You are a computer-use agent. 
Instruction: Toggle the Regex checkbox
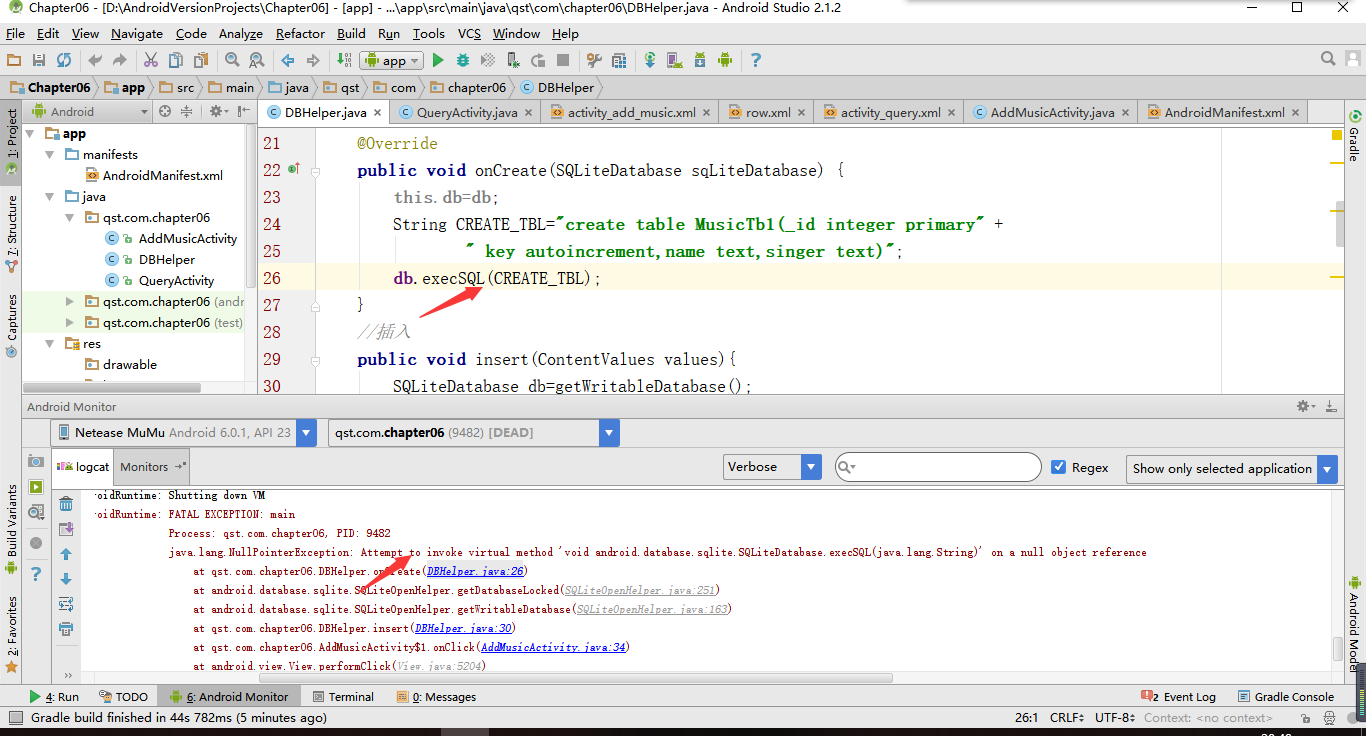coord(1059,467)
